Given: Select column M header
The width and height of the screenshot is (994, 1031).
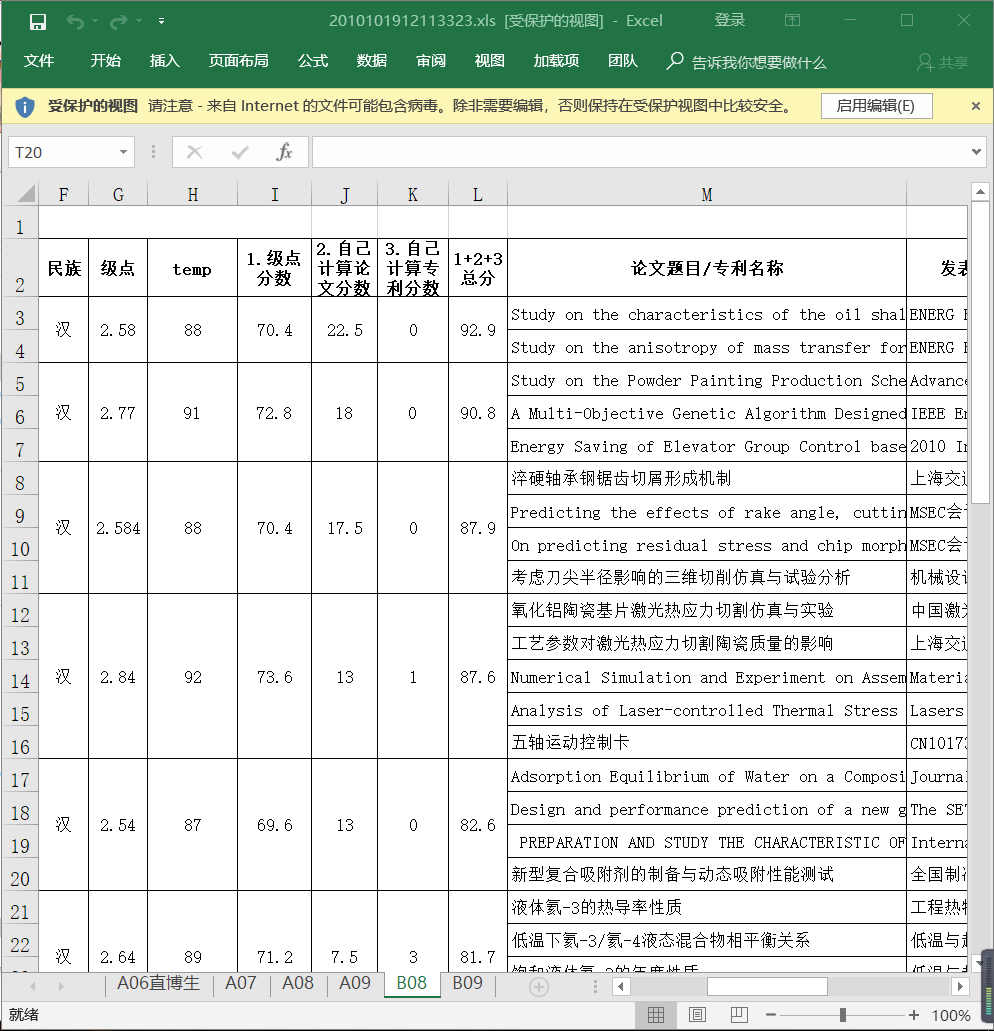Looking at the screenshot, I should 707,195.
